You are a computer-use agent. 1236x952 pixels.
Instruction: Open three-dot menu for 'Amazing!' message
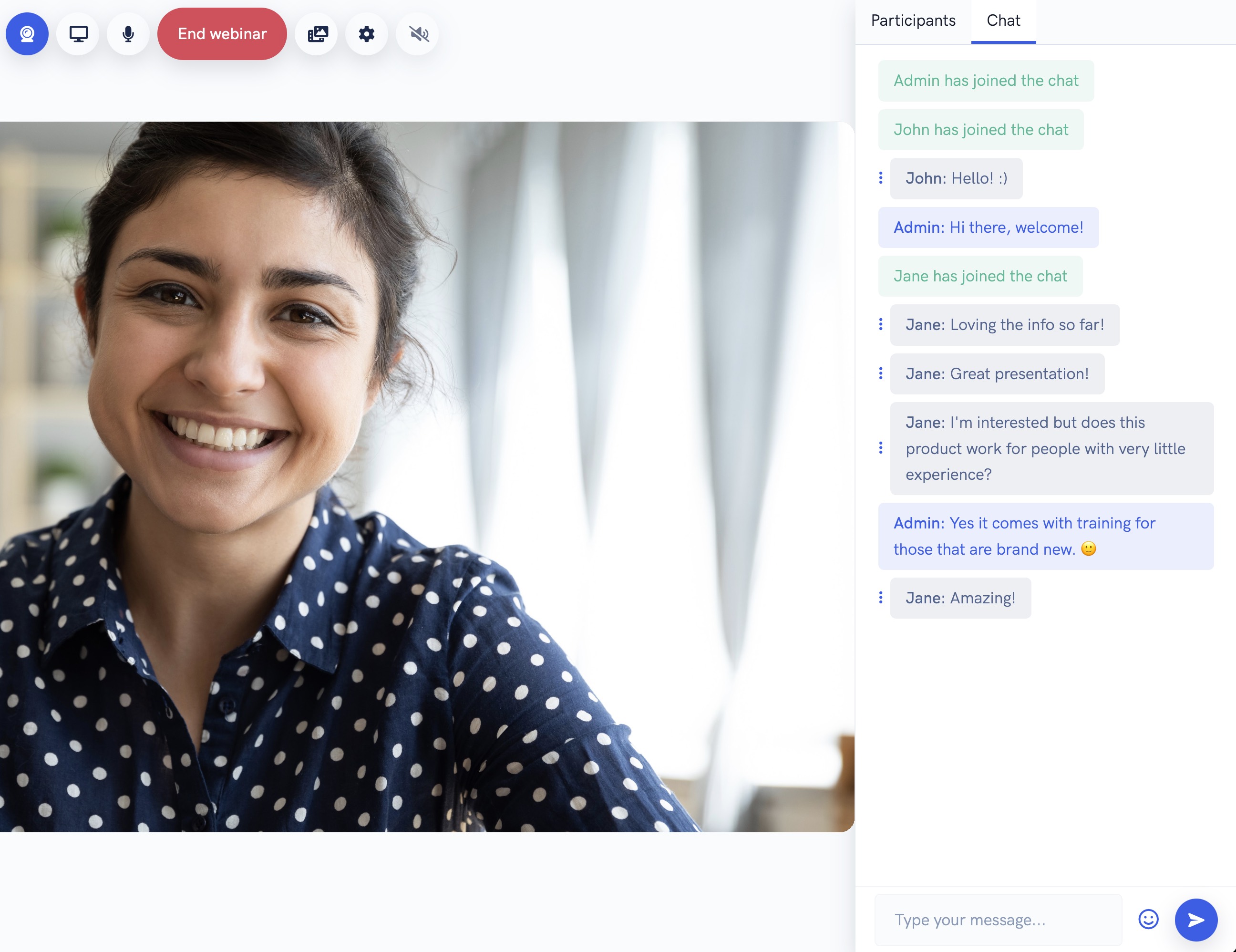881,598
